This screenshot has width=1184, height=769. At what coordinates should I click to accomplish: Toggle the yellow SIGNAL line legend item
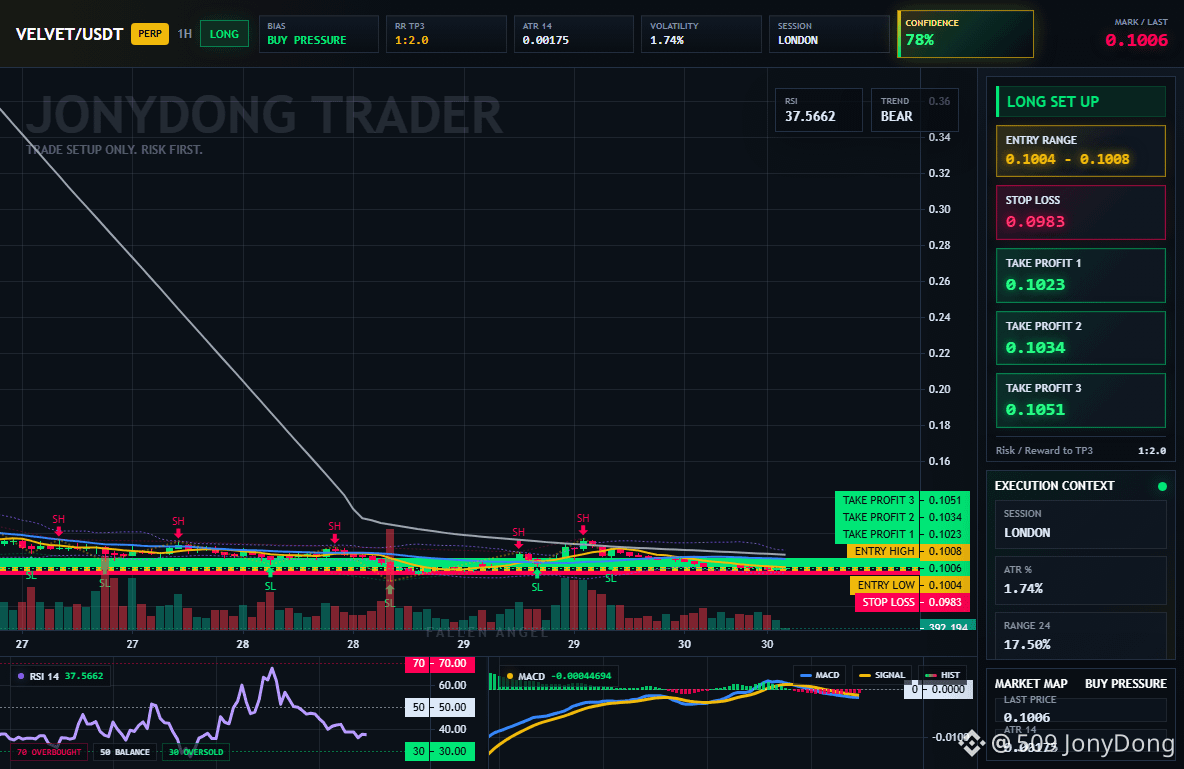pyautogui.click(x=881, y=675)
